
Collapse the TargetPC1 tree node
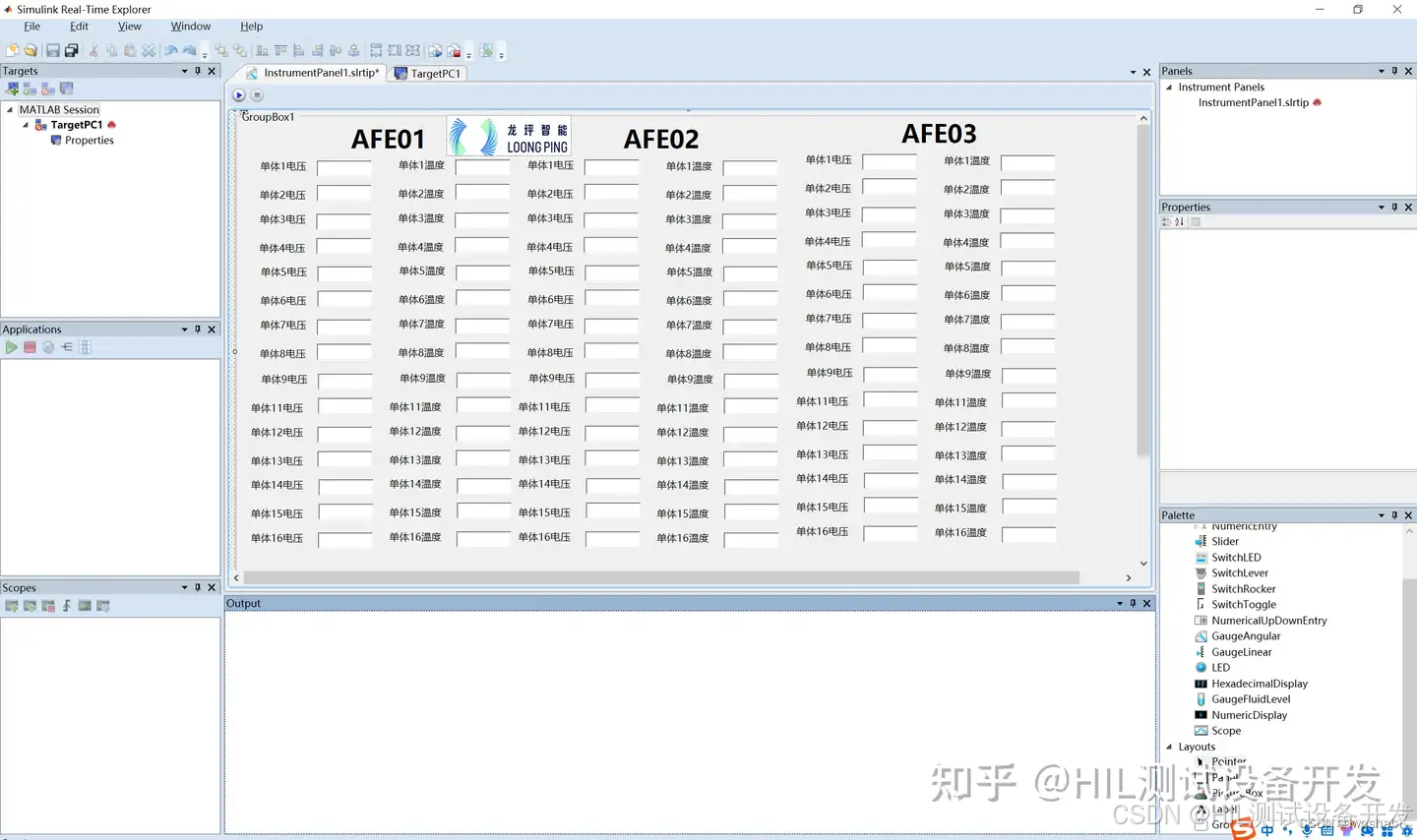[x=27, y=124]
